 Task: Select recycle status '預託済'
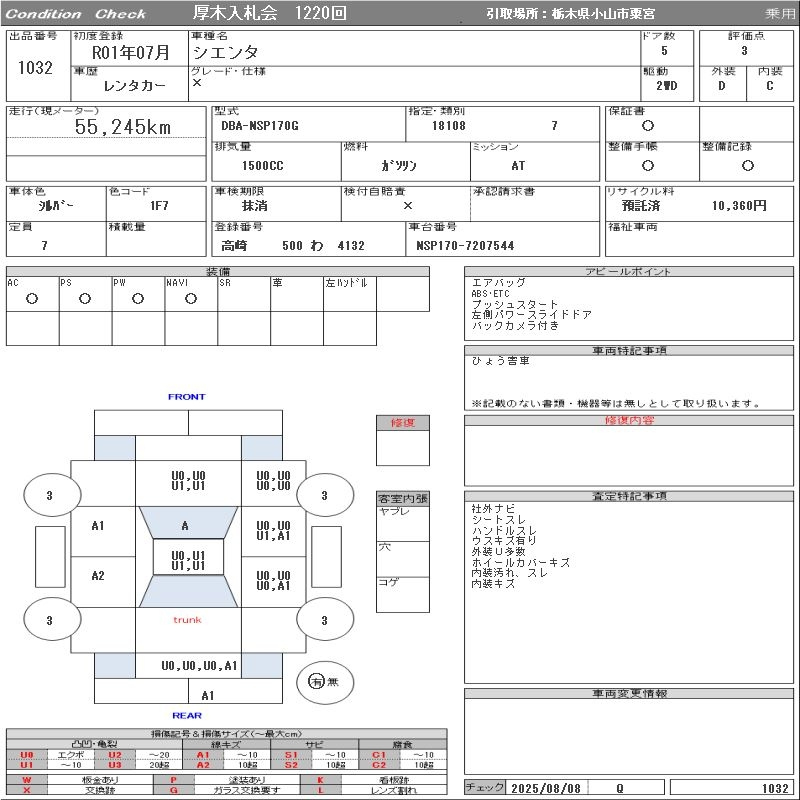[641, 206]
